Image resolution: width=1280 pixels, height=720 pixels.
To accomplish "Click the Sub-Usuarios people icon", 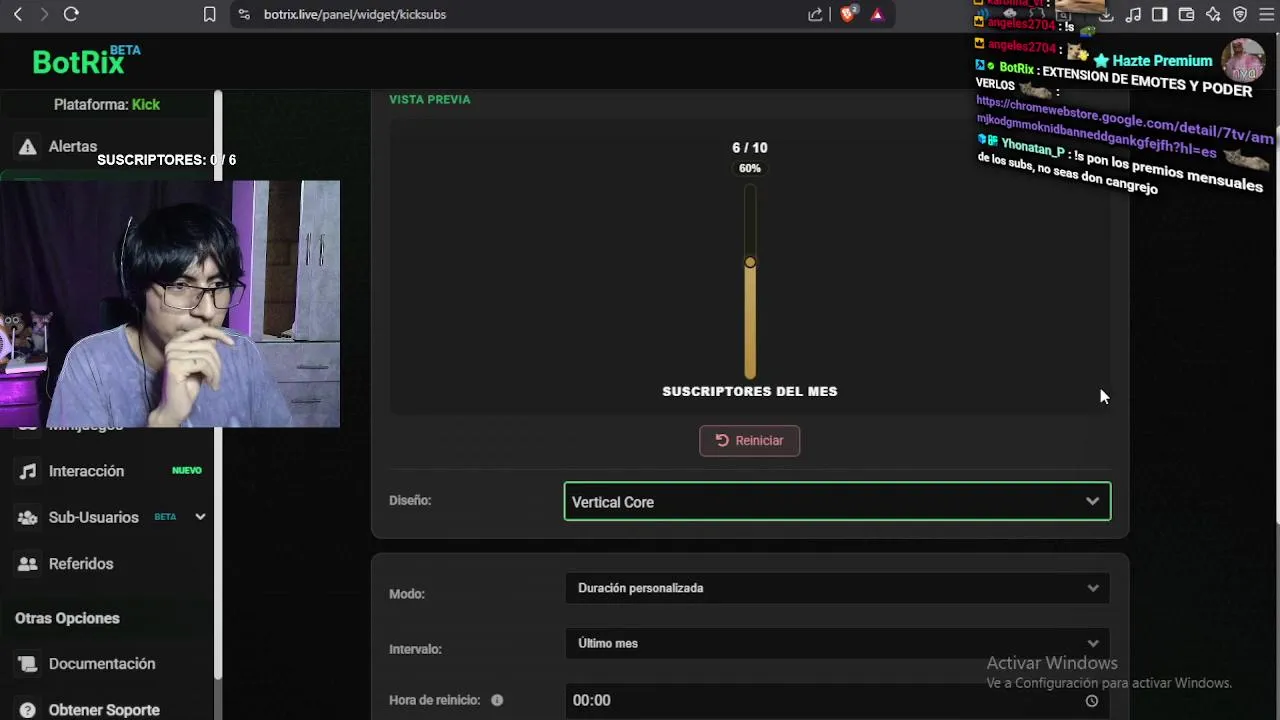I will point(28,517).
